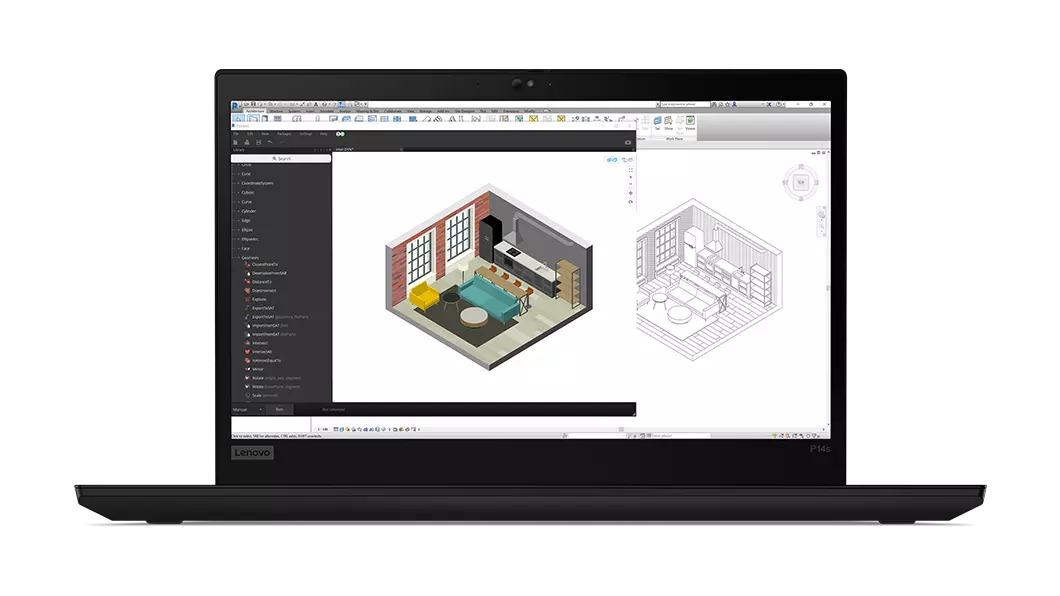Click the library Search field
Image resolution: width=1060 pixels, height=596 pixels.
pos(281,158)
